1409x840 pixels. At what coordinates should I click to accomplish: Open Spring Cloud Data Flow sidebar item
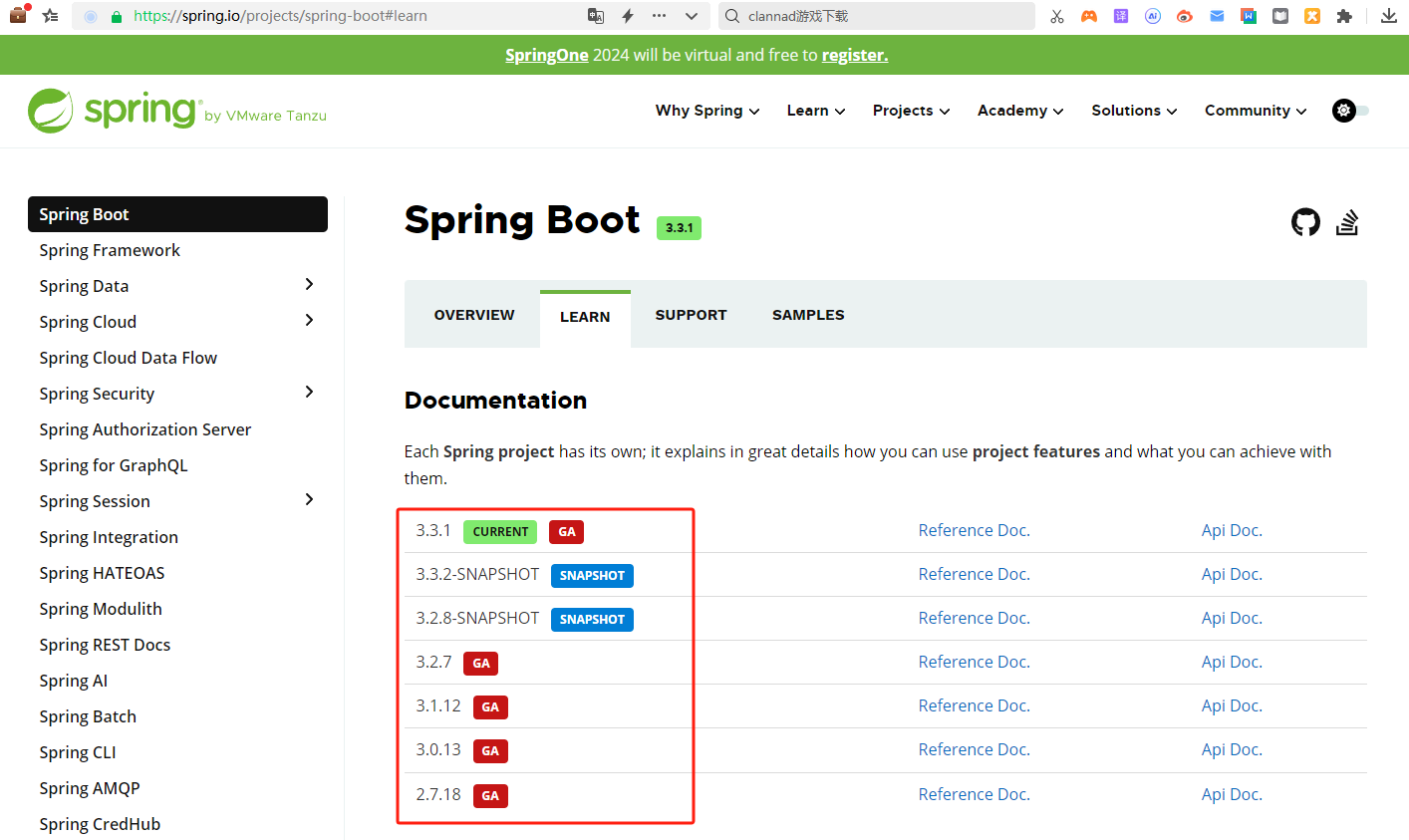(x=128, y=358)
